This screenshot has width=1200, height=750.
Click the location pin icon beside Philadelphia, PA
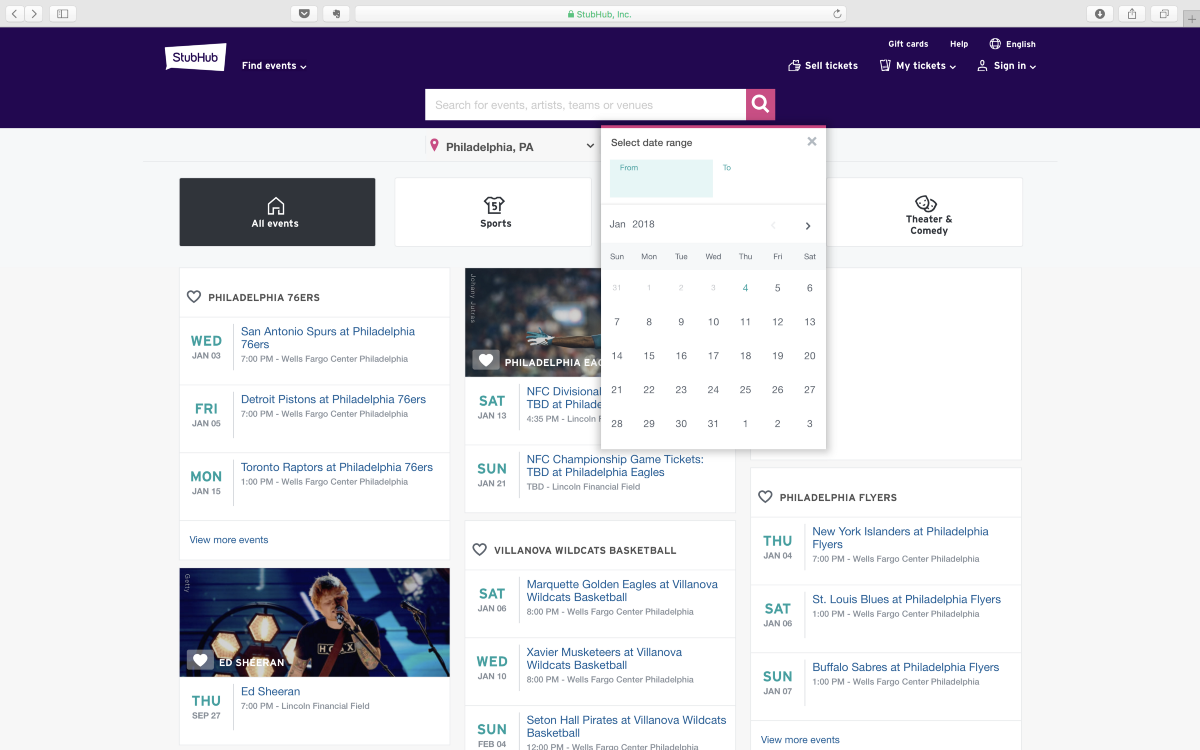pyautogui.click(x=434, y=146)
